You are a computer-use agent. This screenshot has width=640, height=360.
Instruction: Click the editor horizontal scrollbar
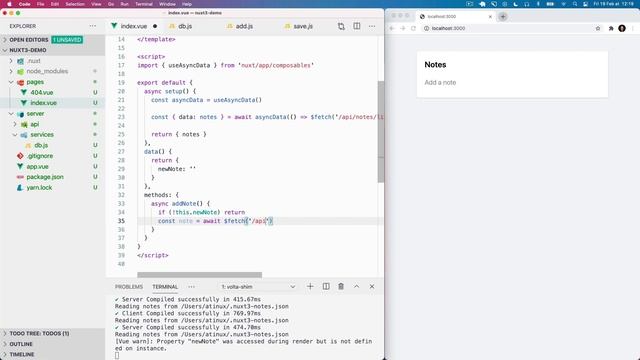200,275
